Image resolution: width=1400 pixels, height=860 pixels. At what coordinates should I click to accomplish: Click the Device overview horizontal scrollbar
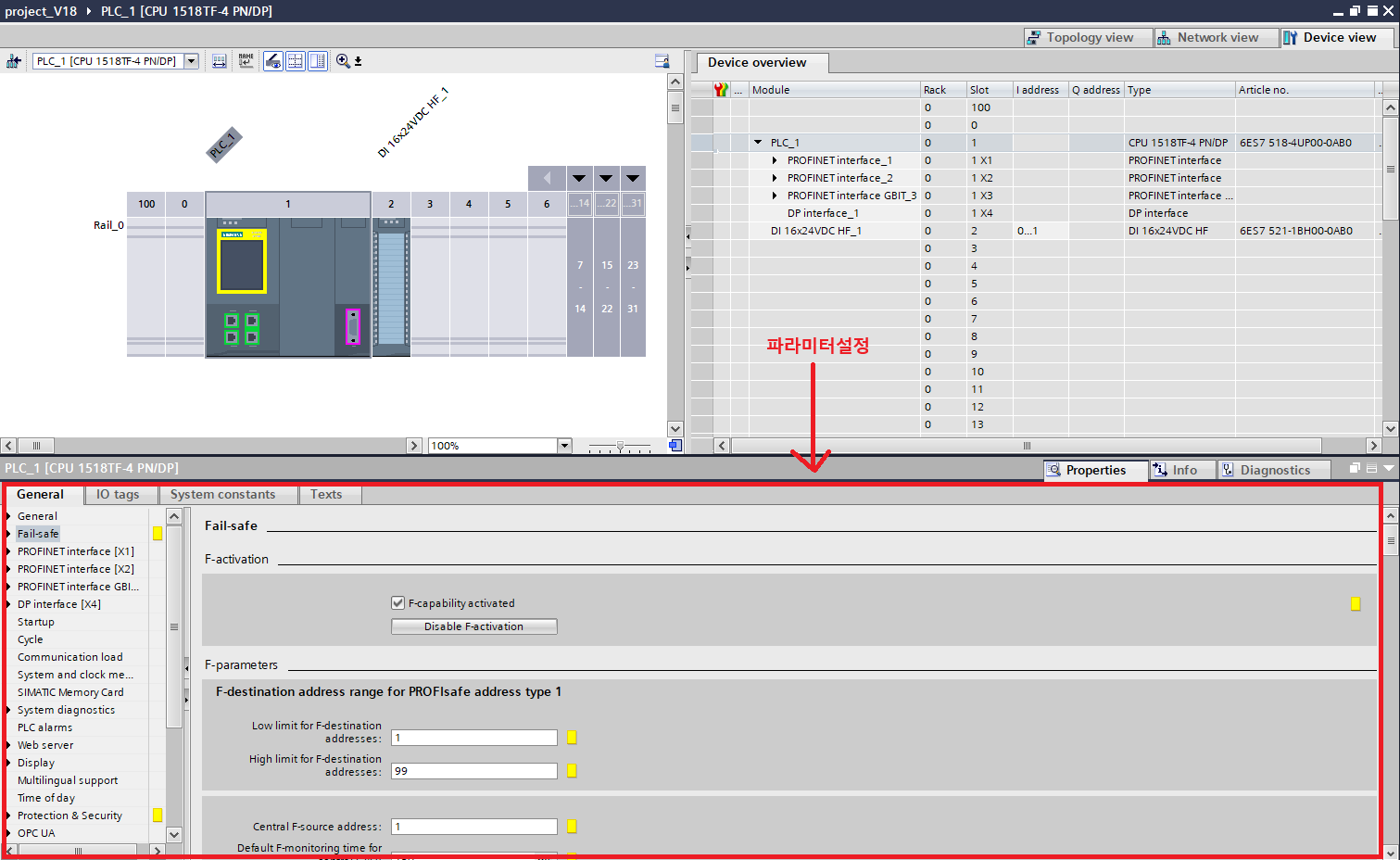click(1028, 446)
